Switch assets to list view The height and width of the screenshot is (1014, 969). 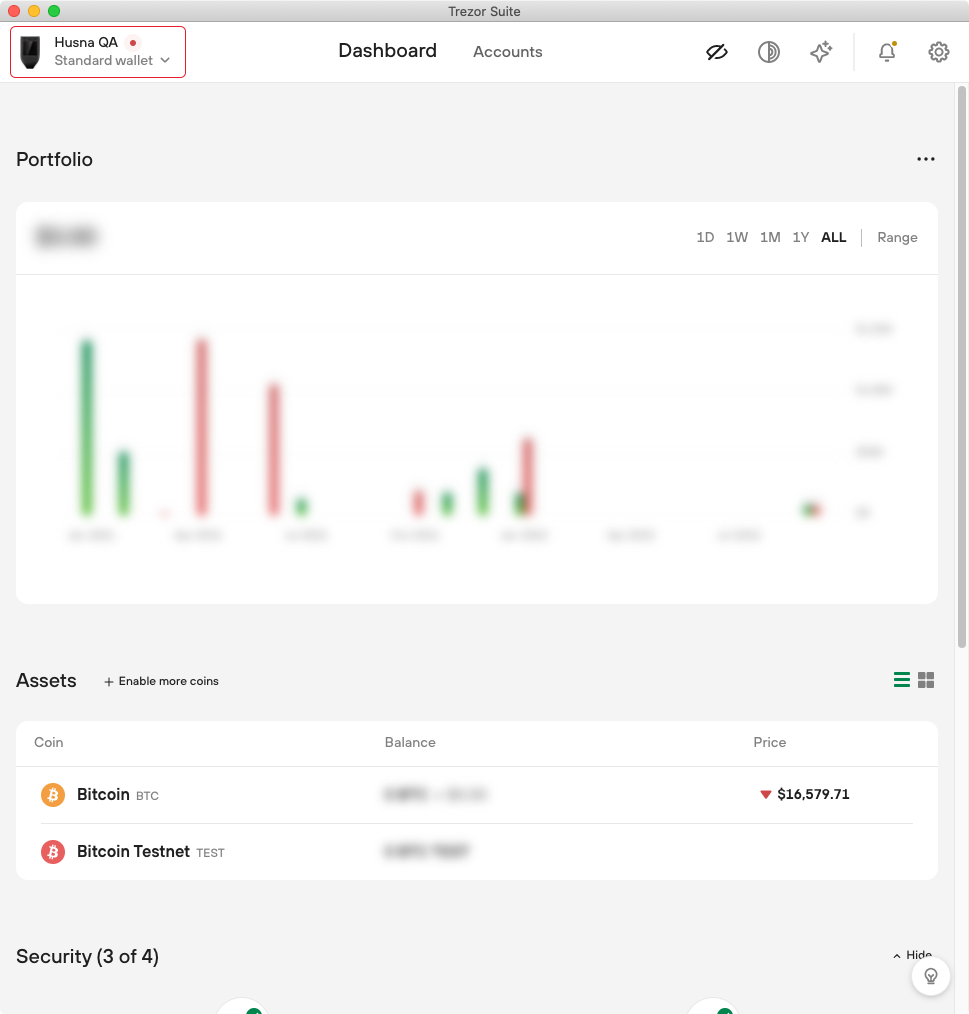pos(902,680)
